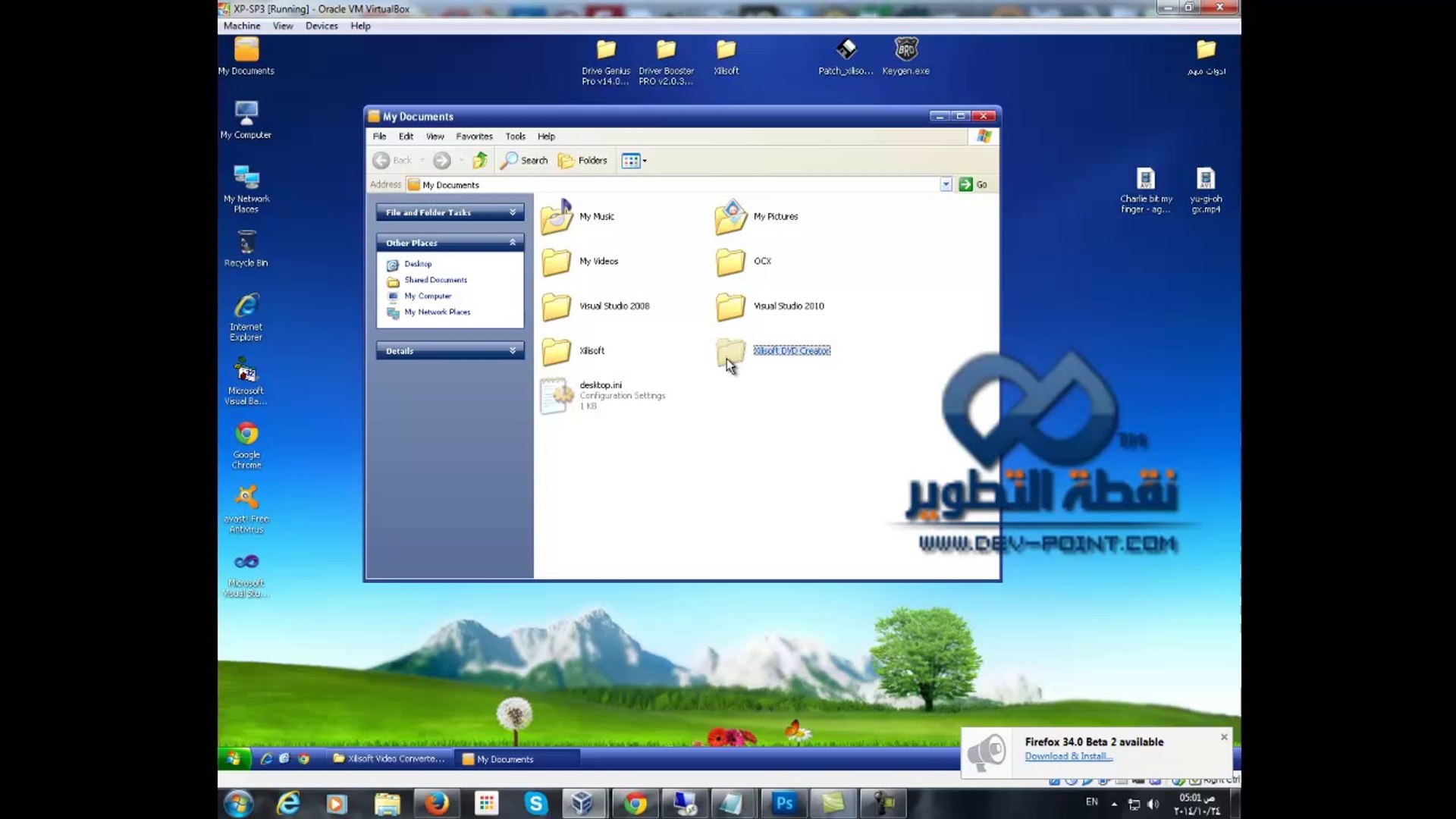Select My Computer desktop icon
Viewport: 1456px width, 819px height.
(x=246, y=121)
